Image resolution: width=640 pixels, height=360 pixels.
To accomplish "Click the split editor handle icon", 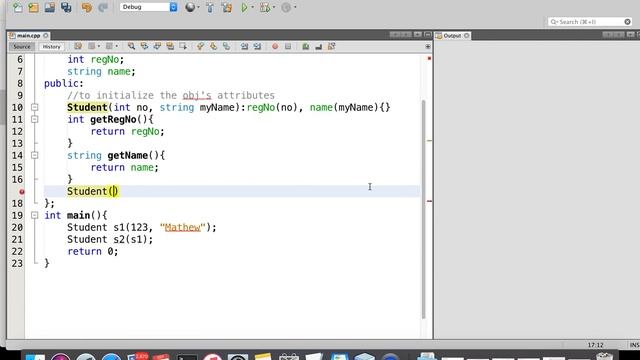I will [x=427, y=47].
